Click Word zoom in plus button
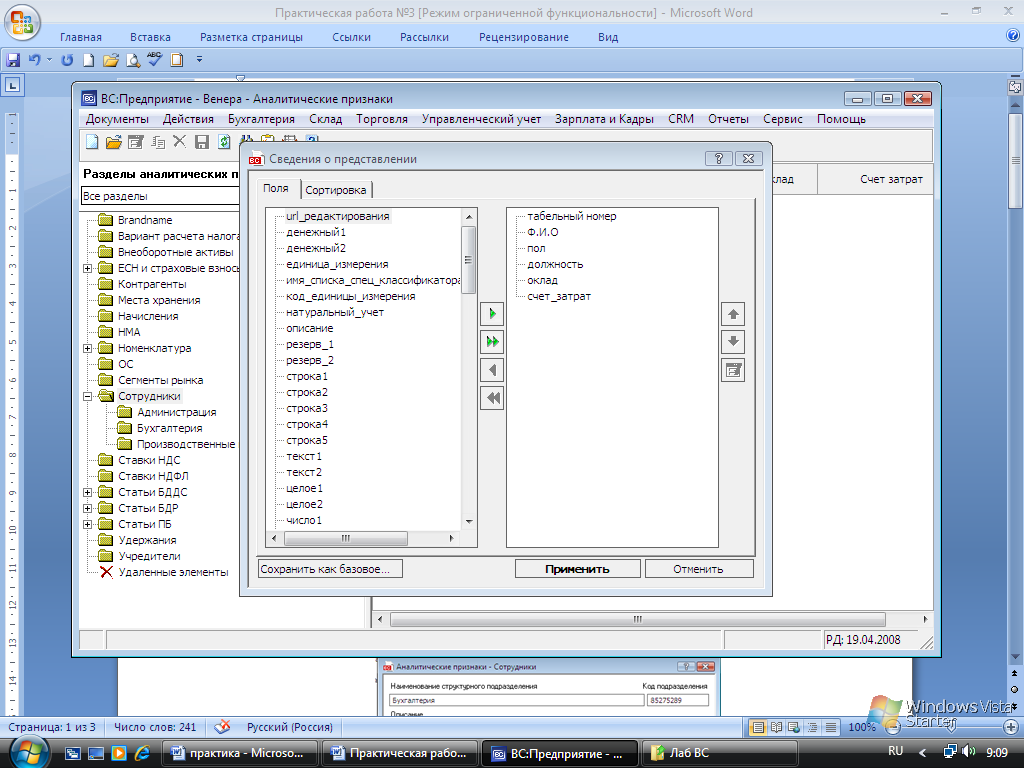Screen dimensions: 1024x768 click(1011, 727)
